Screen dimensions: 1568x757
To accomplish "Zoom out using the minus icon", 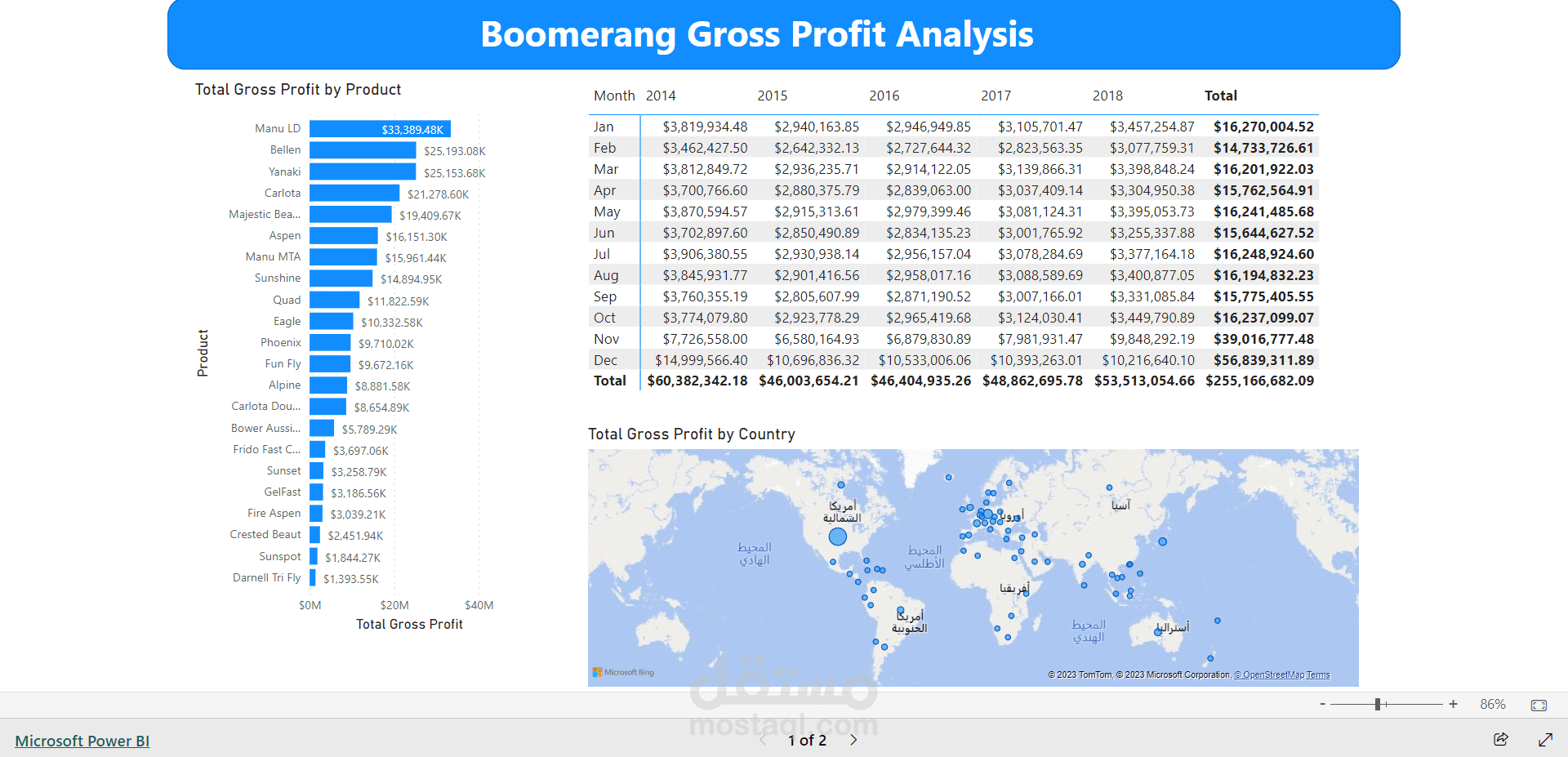I will pos(1321,703).
